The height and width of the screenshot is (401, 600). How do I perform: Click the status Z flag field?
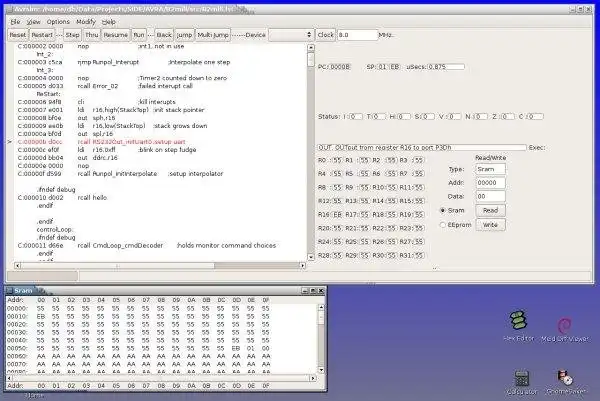(x=507, y=116)
